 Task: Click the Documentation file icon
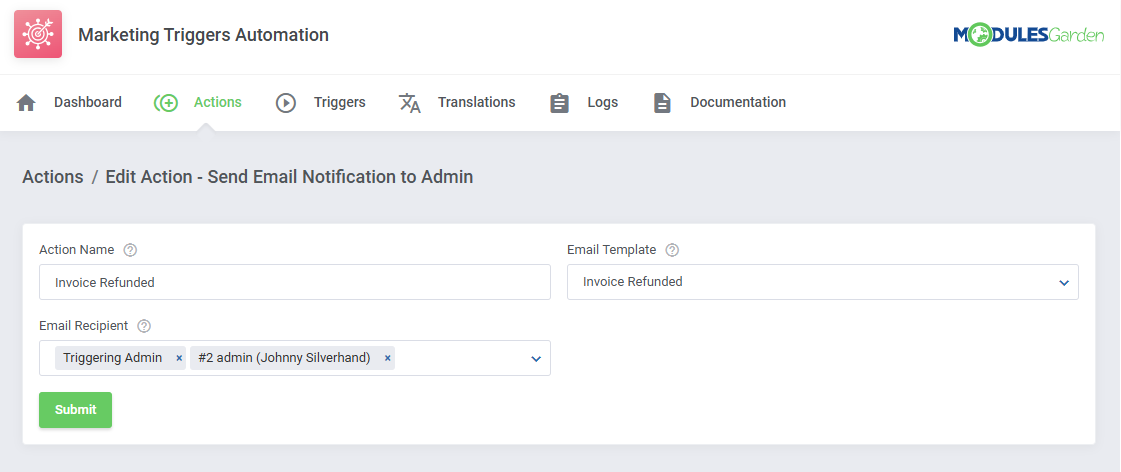point(662,103)
